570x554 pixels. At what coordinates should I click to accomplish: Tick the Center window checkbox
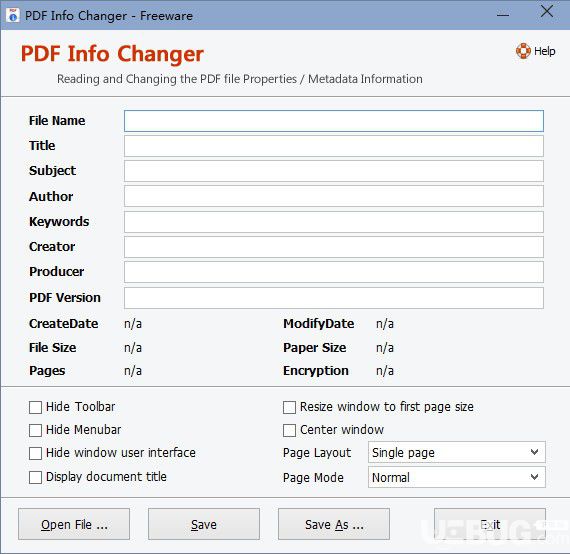[289, 430]
